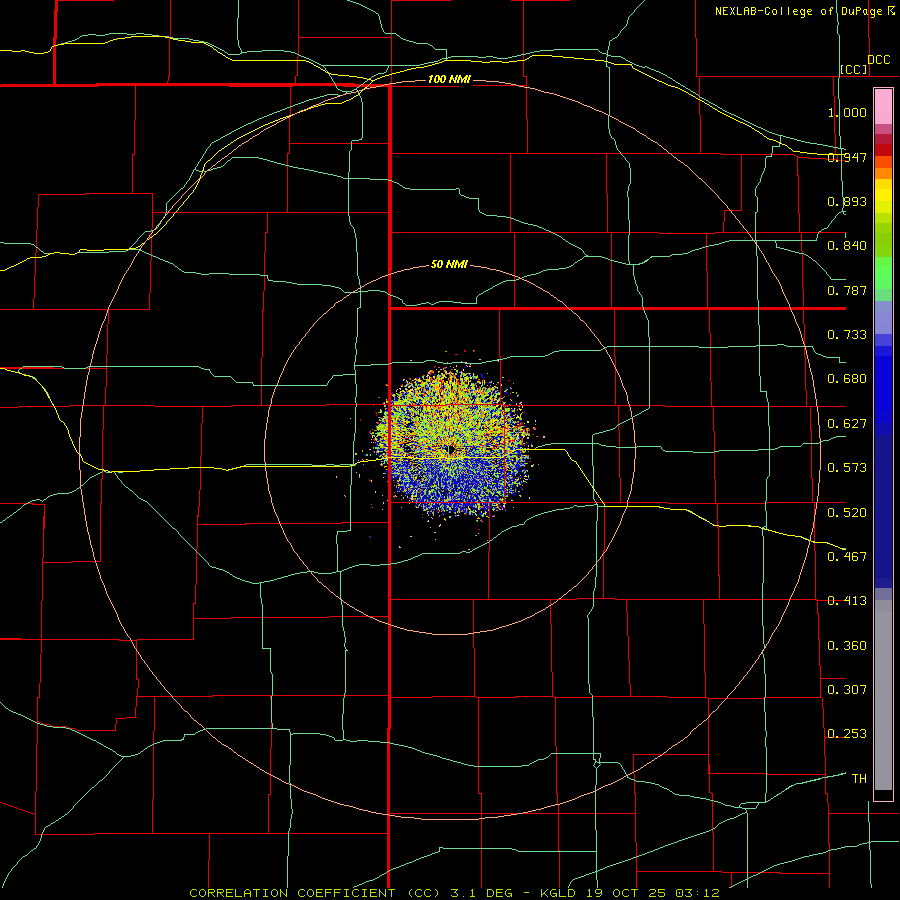
Task: Click the 0.893 colorbar value label
Action: point(847,201)
